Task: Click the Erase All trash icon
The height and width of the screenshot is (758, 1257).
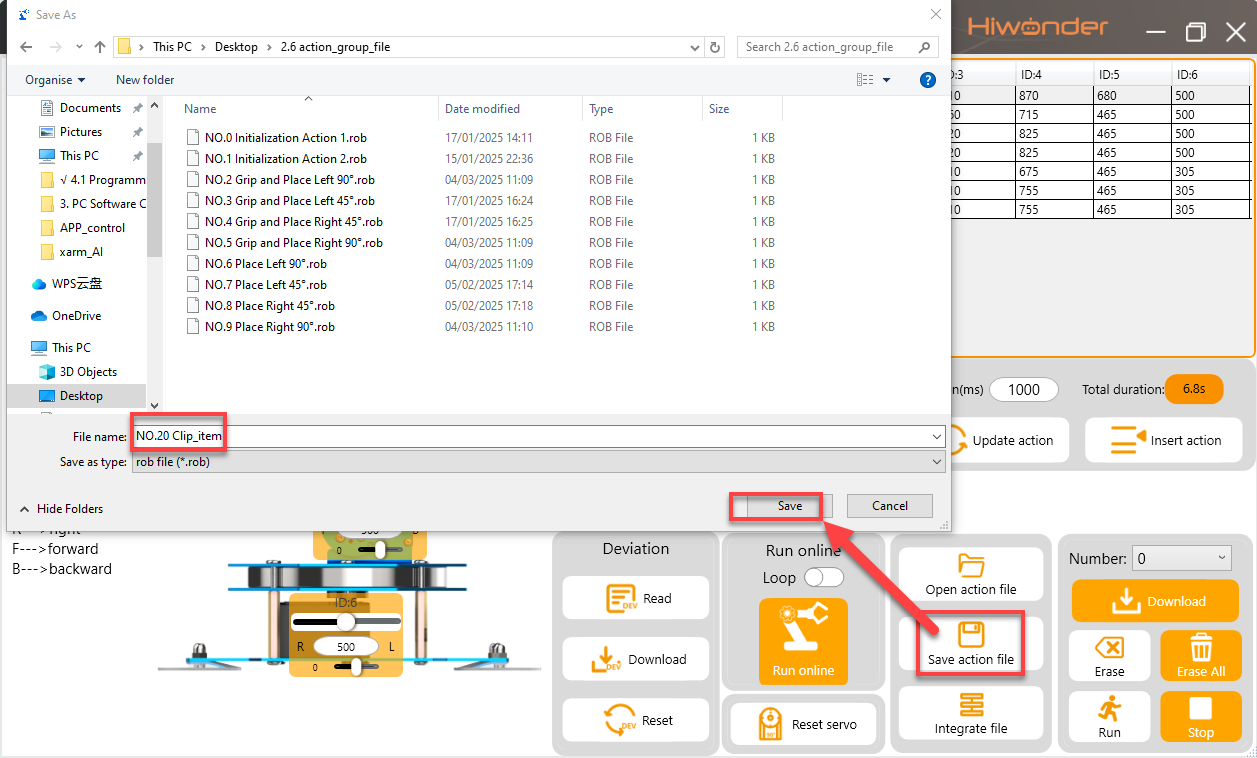Action: click(1201, 647)
